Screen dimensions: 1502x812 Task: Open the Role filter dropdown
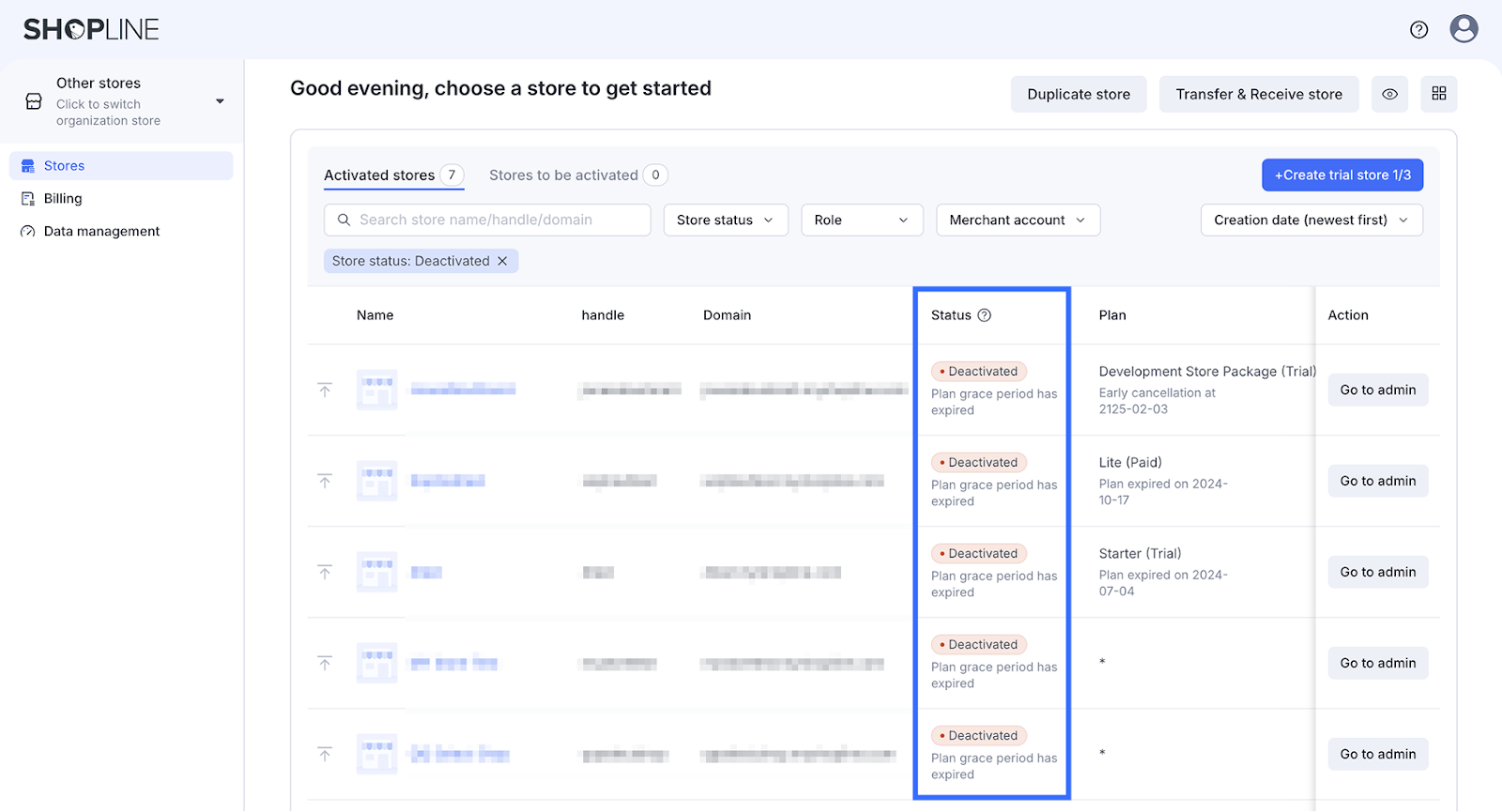(861, 220)
